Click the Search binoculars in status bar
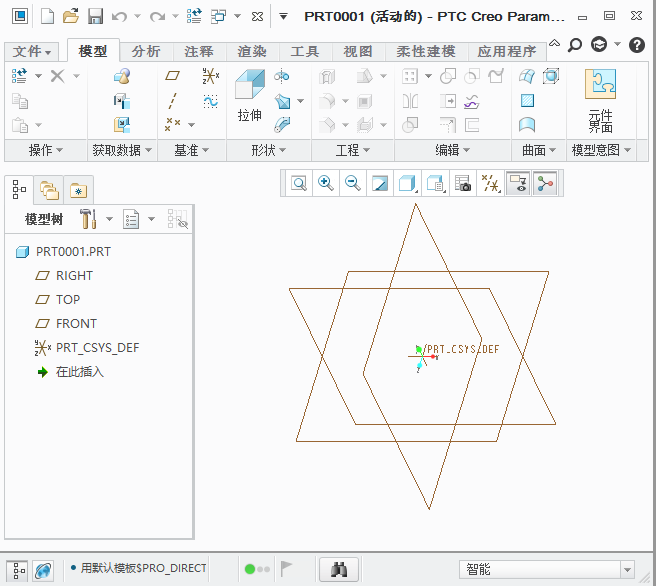Screen dimensions: 656x586 point(339,569)
